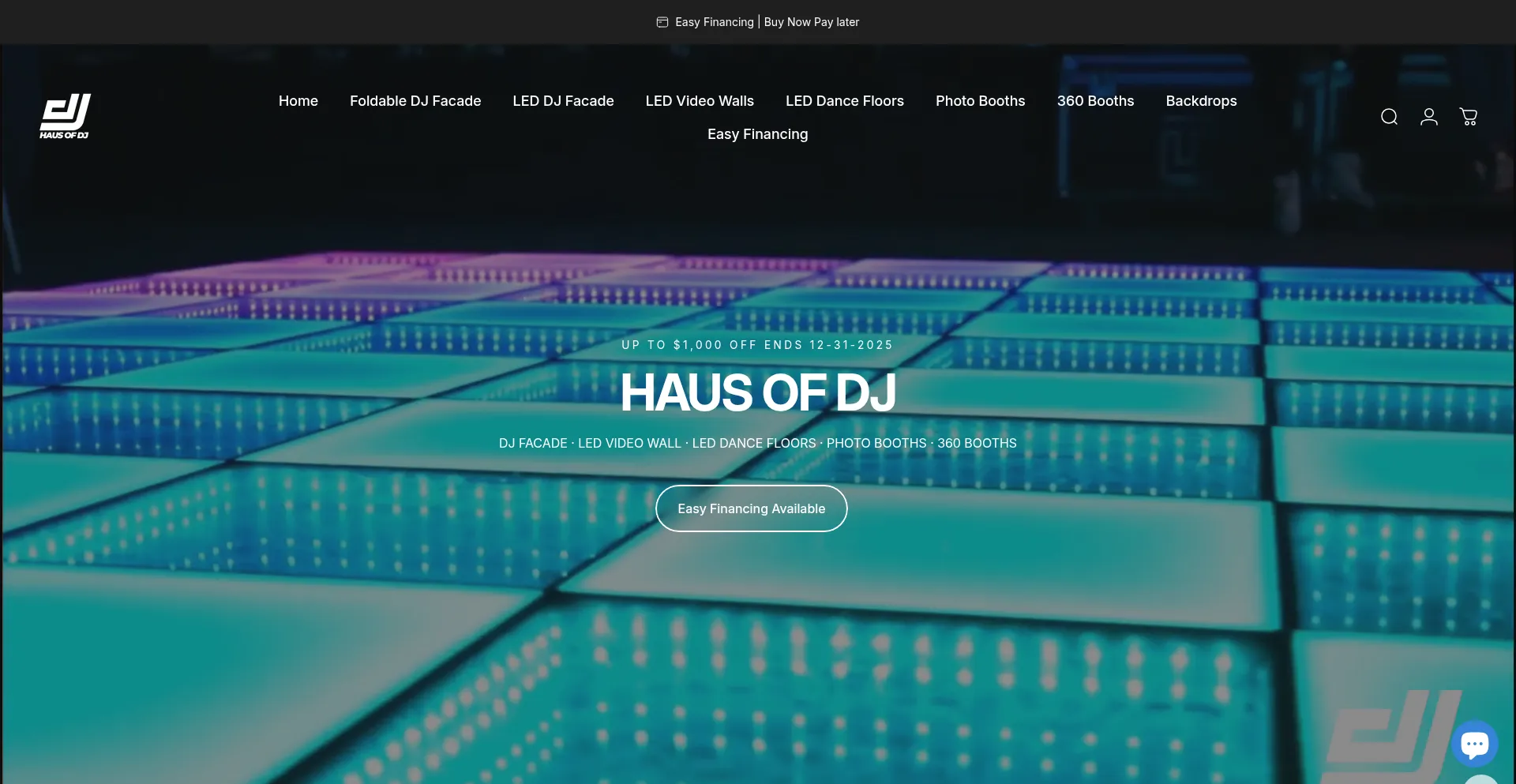Go to Home in navigation
Image resolution: width=1516 pixels, height=784 pixels.
click(298, 101)
